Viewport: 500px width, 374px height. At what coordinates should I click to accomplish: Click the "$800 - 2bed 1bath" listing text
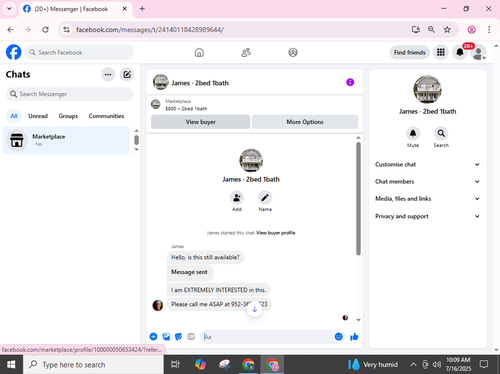(x=186, y=109)
